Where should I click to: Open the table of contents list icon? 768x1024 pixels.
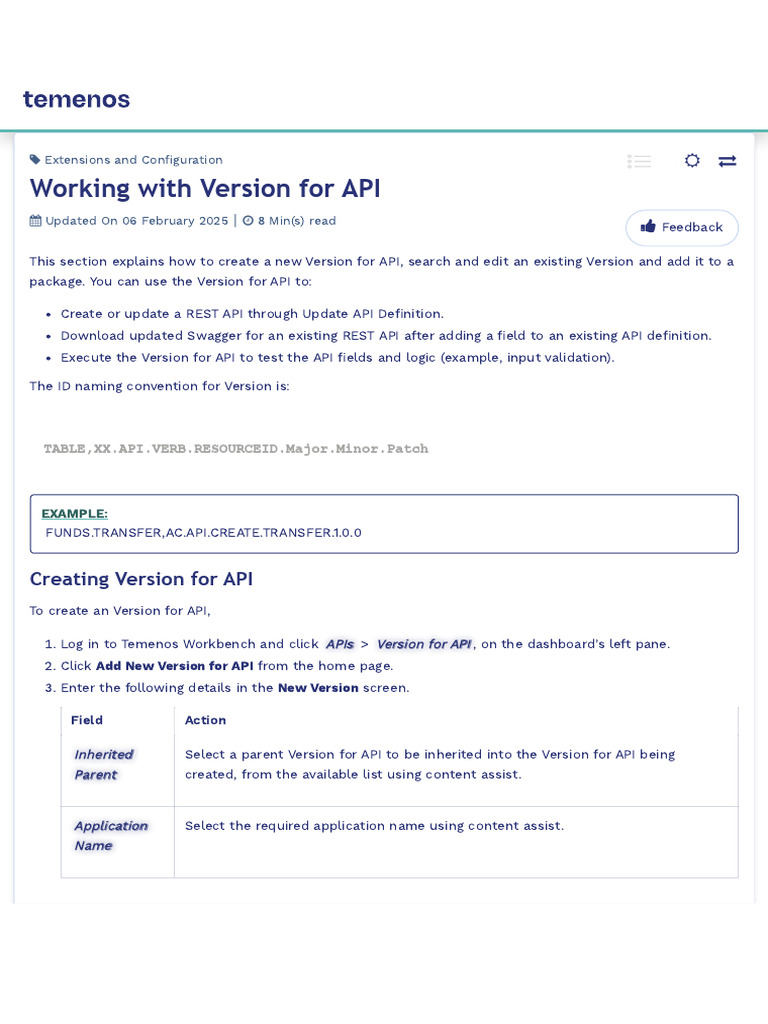(639, 161)
